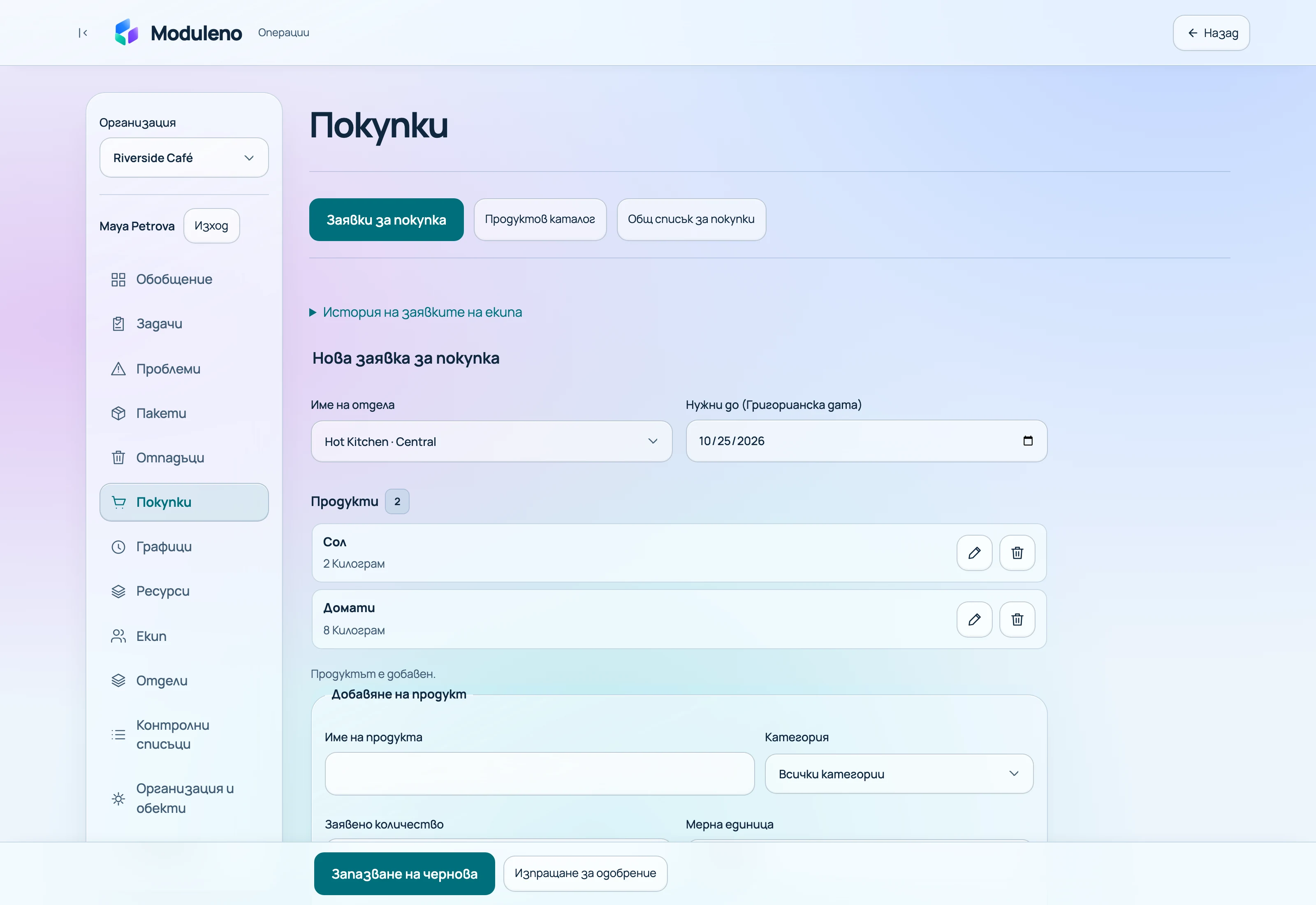
Task: Open the calendar picker icon in date field
Action: click(x=1028, y=441)
